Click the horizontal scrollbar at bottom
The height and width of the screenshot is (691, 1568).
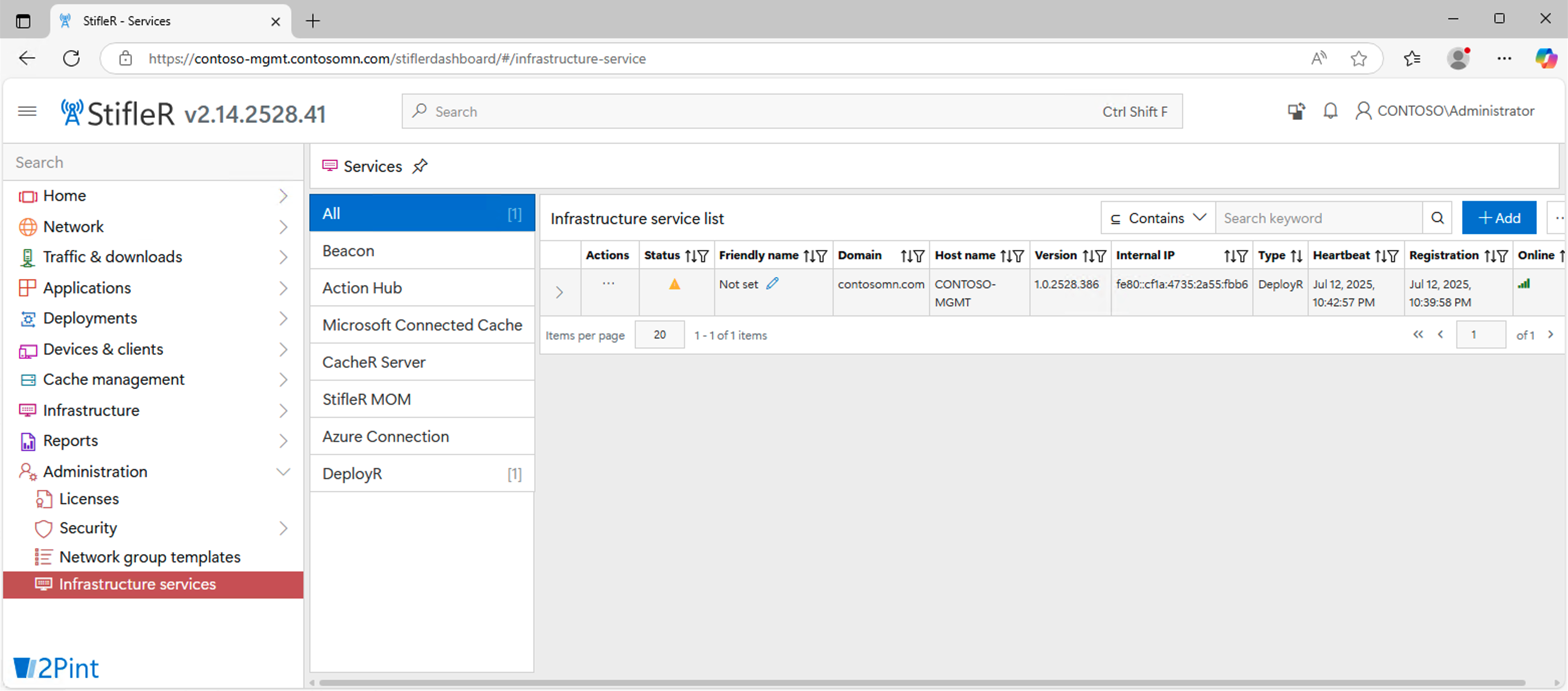[922, 682]
